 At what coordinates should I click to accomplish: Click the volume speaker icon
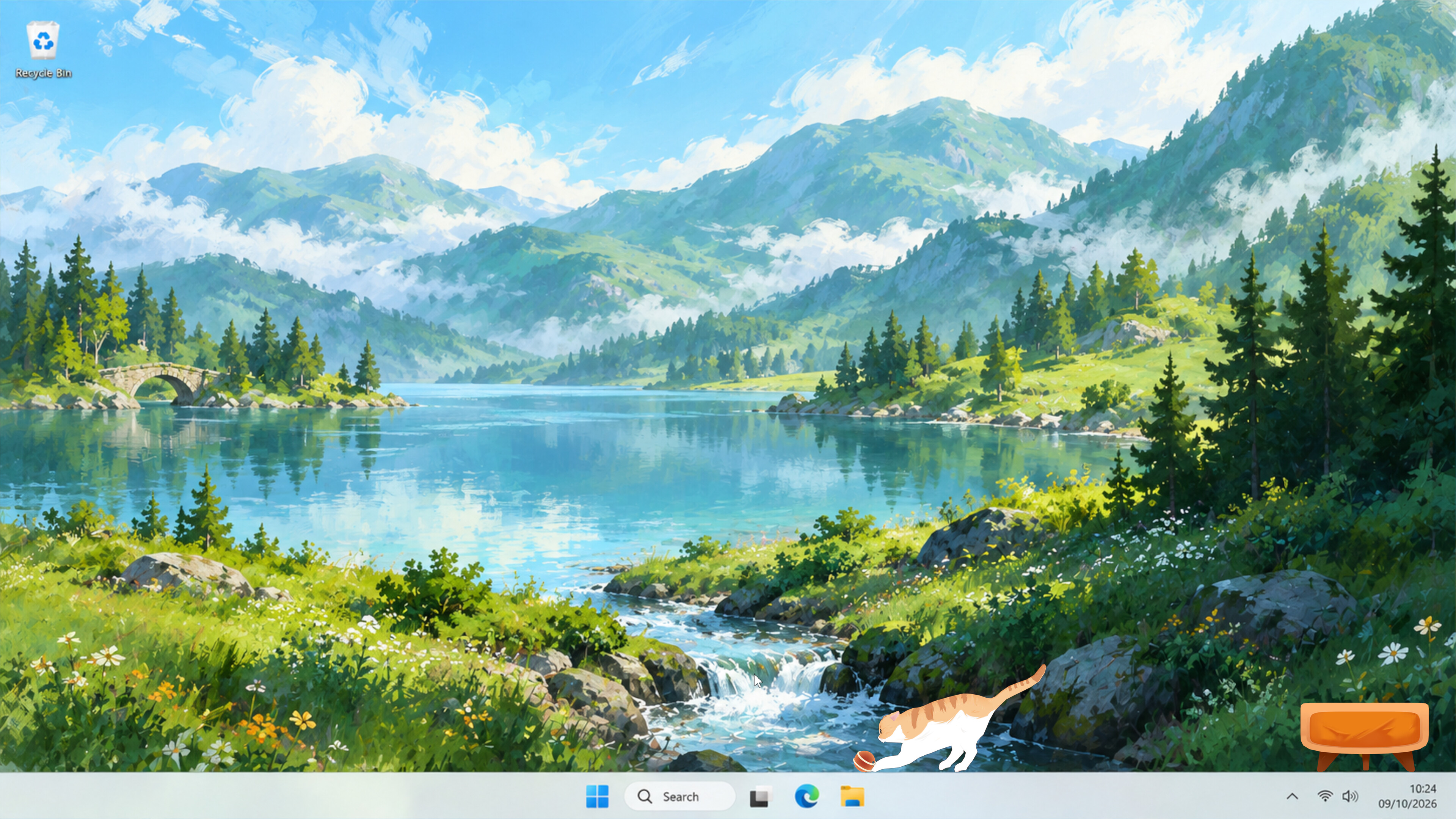point(1350,796)
